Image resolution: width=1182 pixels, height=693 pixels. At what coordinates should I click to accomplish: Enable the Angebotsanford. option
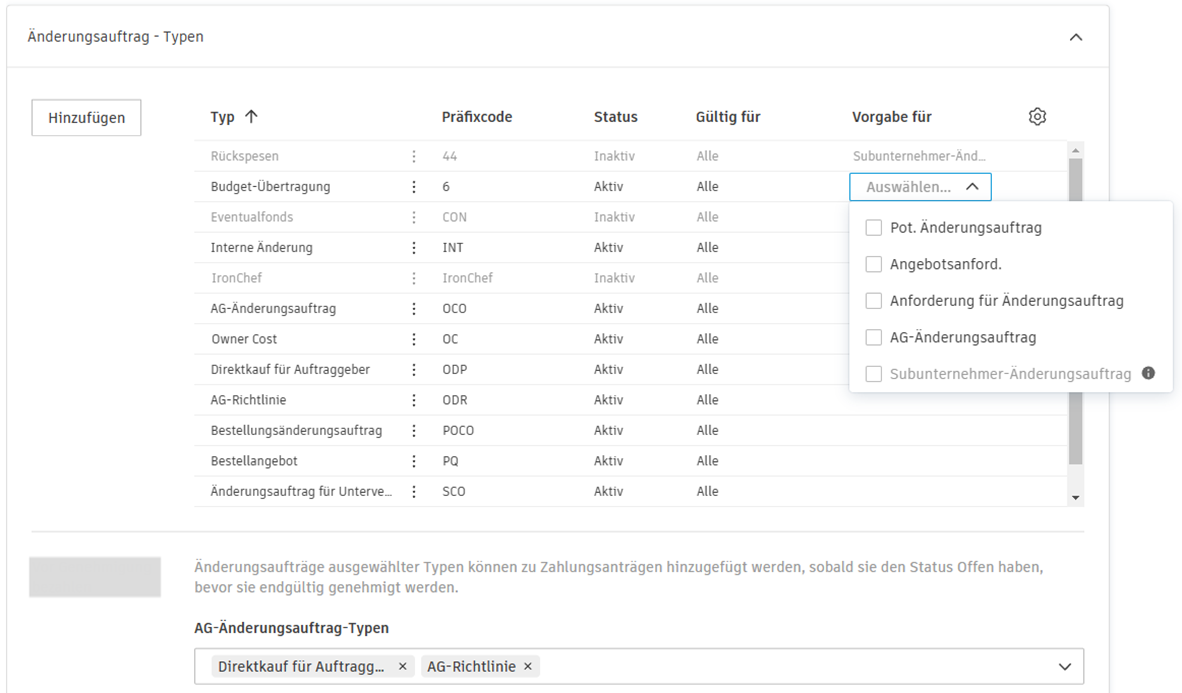(874, 264)
